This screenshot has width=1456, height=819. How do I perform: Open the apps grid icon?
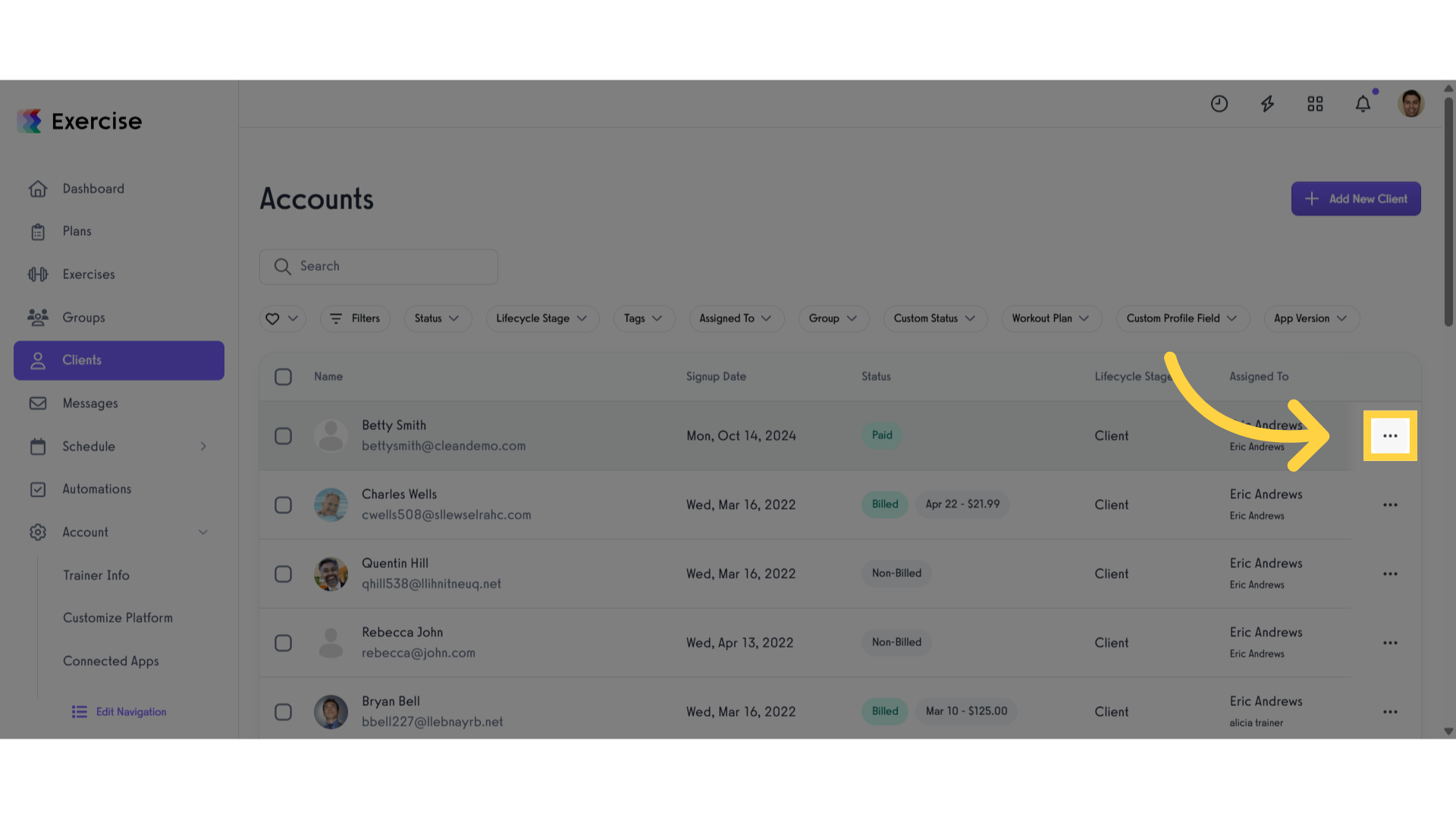click(1315, 104)
